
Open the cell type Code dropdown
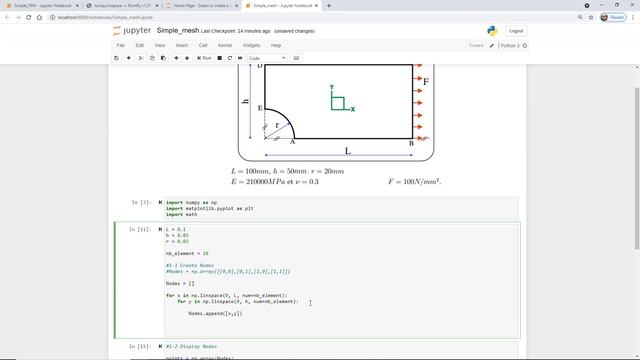(267, 58)
